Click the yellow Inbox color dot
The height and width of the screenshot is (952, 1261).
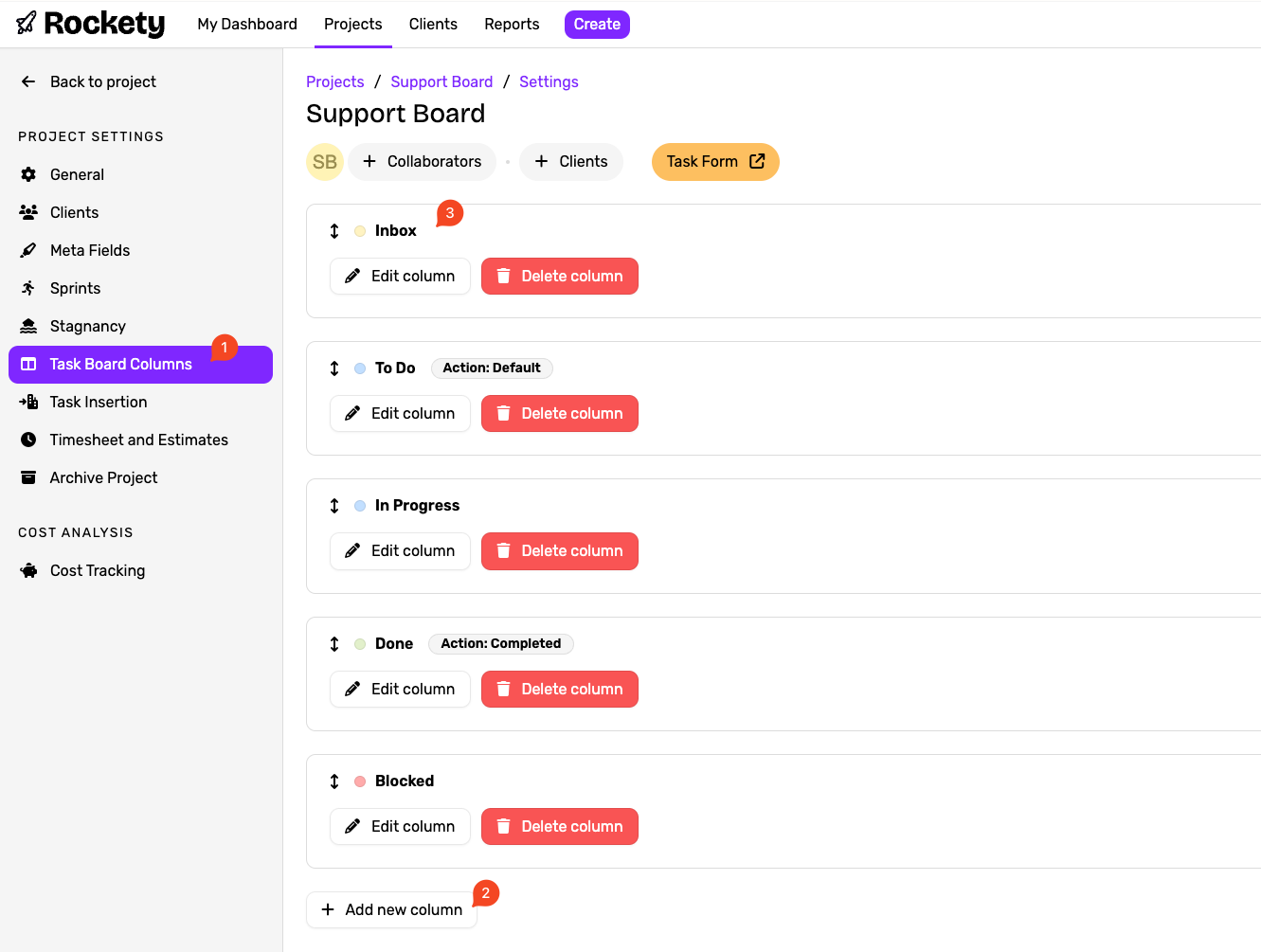360,231
